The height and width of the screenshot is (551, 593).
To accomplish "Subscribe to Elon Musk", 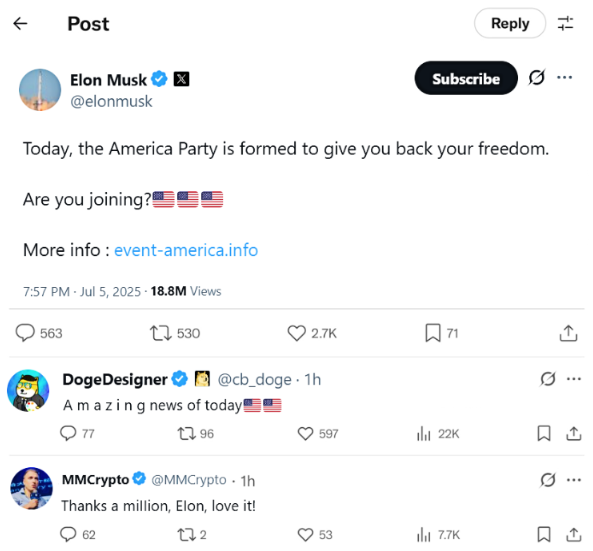I will tap(466, 78).
